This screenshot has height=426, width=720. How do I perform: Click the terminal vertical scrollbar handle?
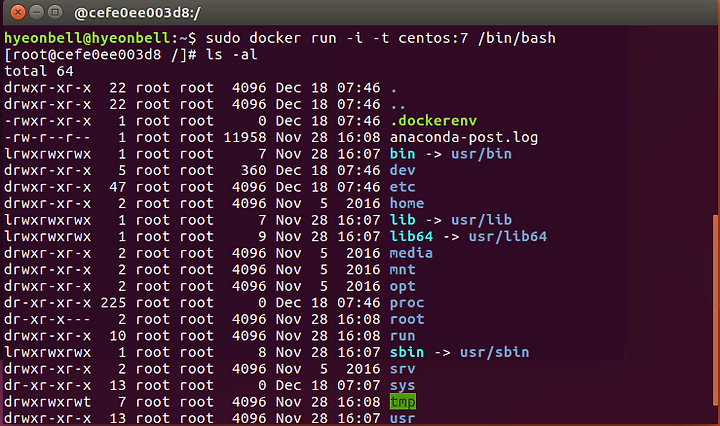(x=715, y=310)
